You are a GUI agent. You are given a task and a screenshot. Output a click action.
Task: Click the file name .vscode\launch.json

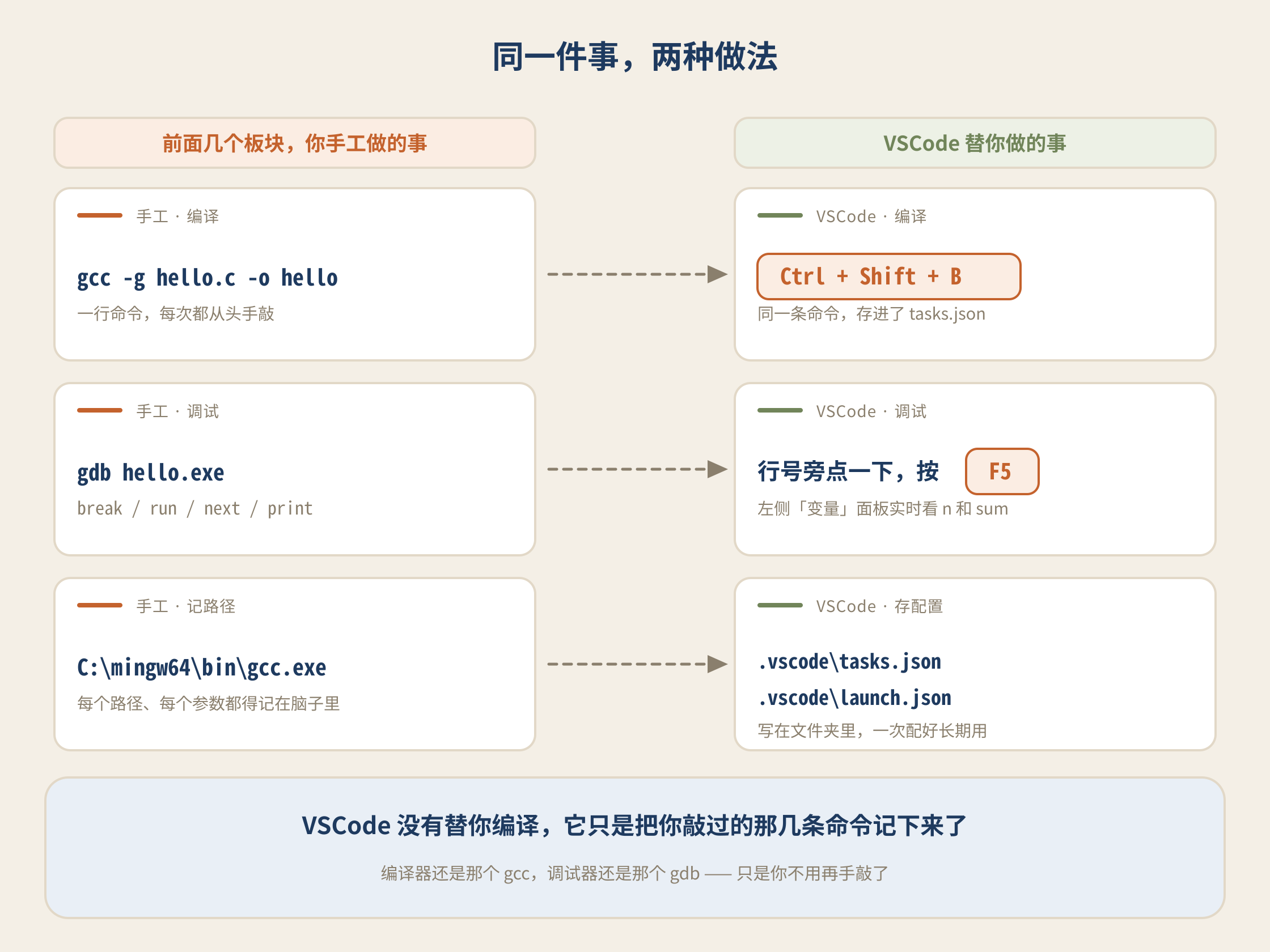[x=854, y=698]
